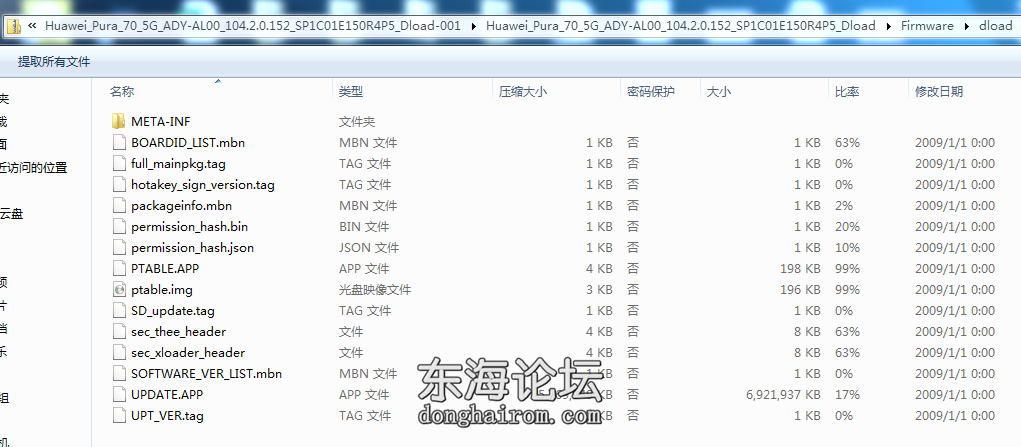This screenshot has width=1021, height=447.
Task: Click the 文件夹 type of META-INF
Action: [357, 122]
